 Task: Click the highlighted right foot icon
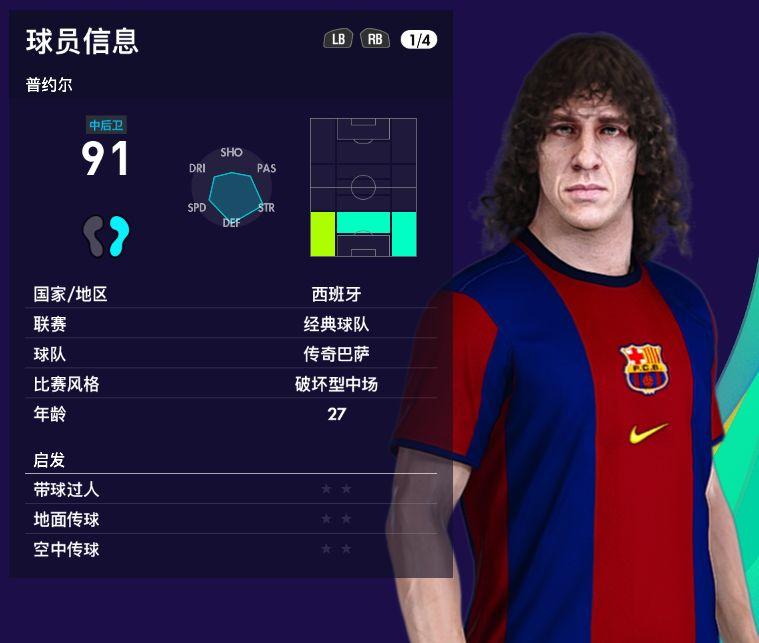pyautogui.click(x=119, y=236)
